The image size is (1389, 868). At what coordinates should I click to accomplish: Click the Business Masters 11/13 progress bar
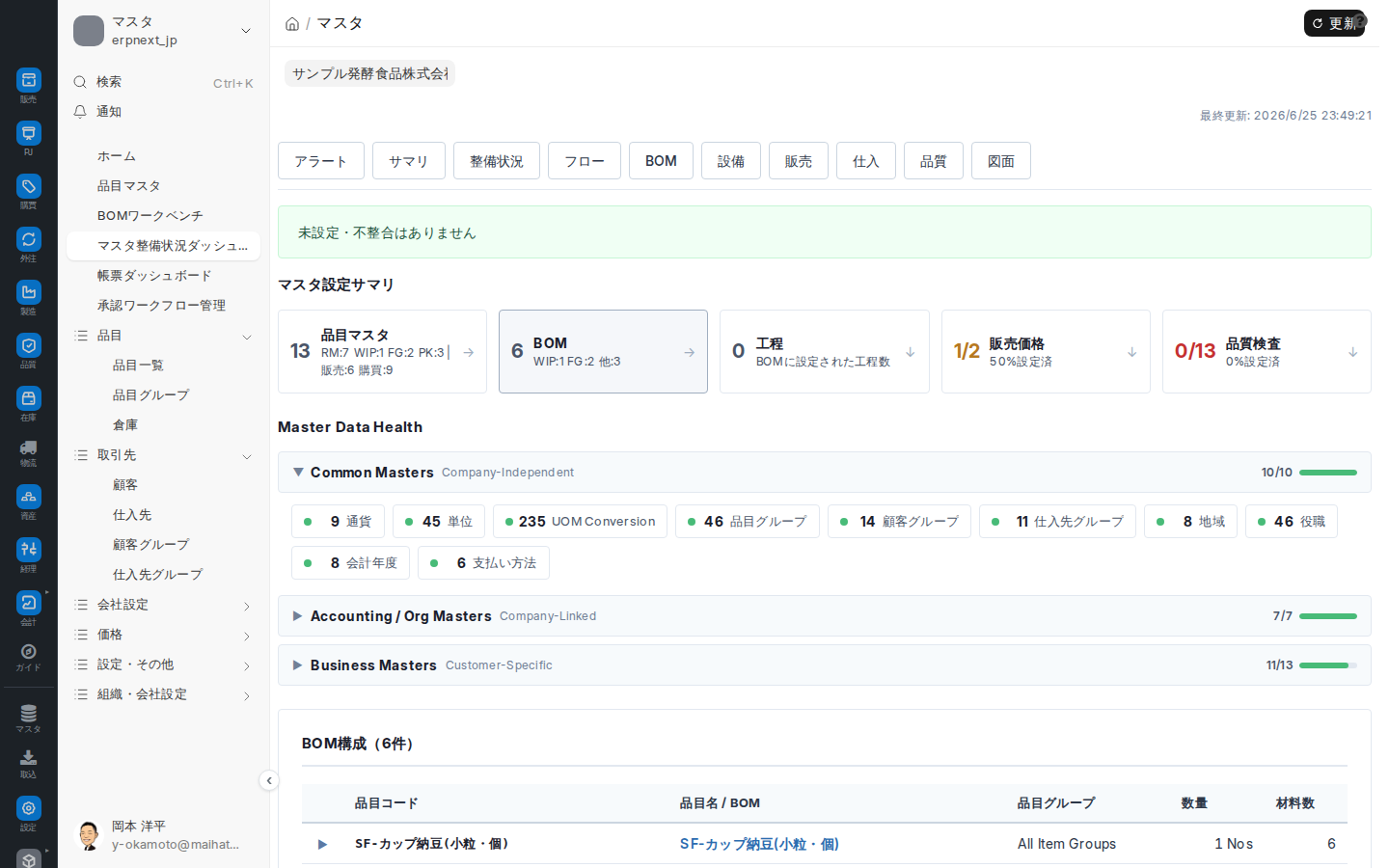[x=1328, y=665]
